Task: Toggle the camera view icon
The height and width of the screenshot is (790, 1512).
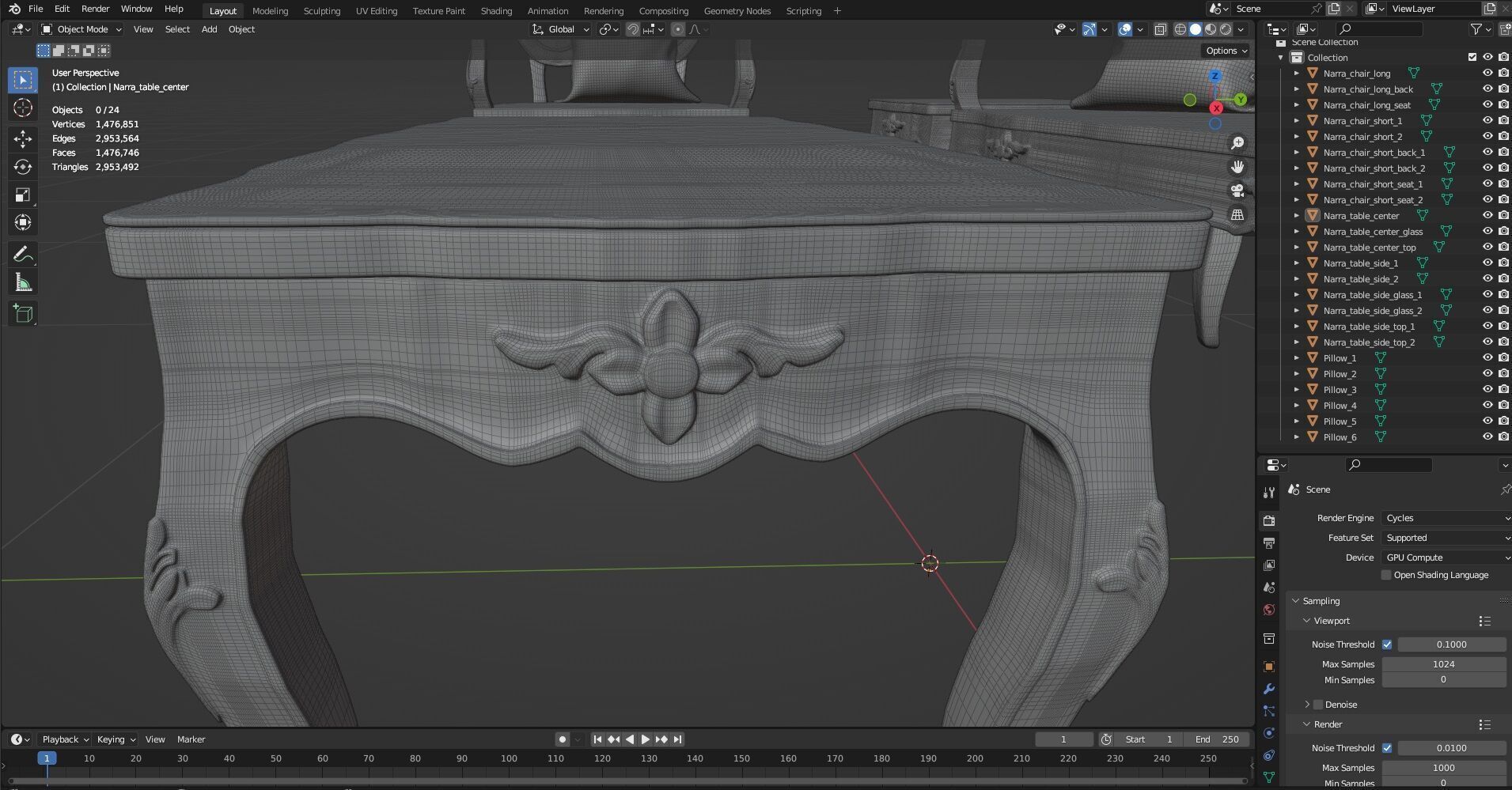Action: (x=1237, y=191)
